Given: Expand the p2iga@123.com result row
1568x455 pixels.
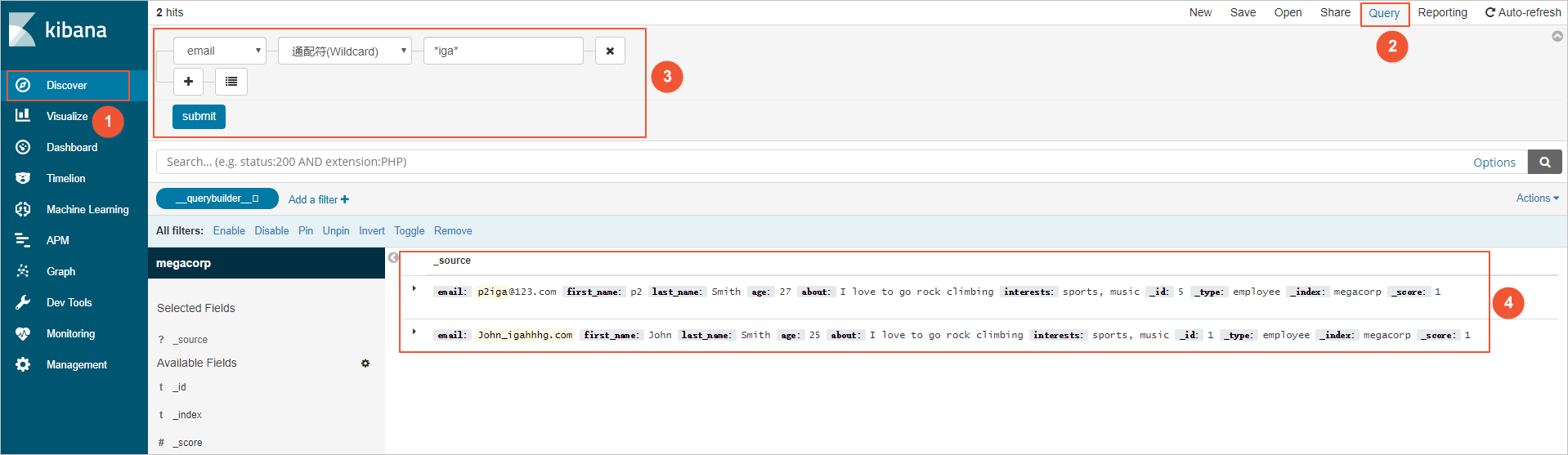Looking at the screenshot, I should (414, 288).
